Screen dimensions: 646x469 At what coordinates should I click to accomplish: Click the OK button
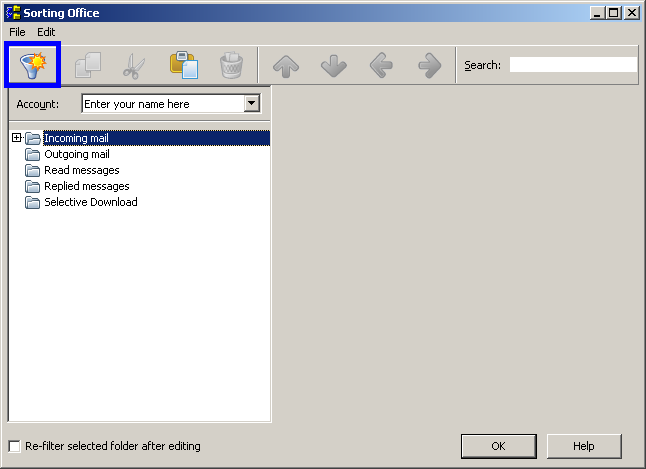click(x=498, y=446)
